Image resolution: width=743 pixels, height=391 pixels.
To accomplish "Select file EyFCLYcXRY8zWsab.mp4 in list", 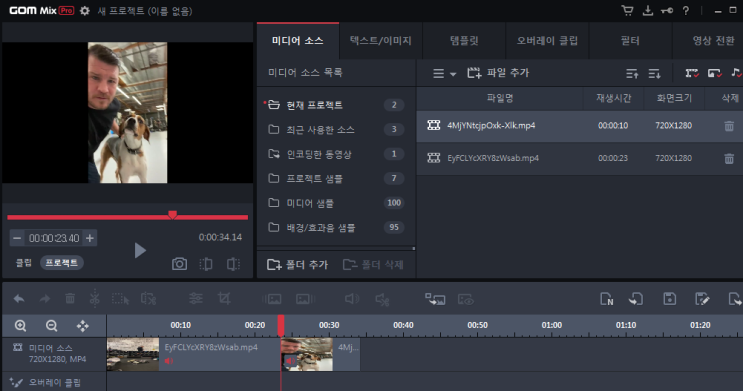I will pos(580,158).
